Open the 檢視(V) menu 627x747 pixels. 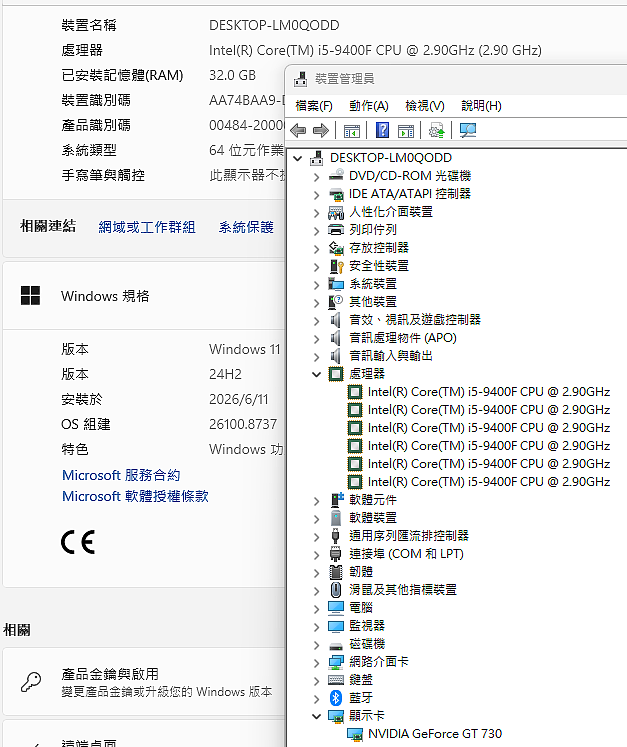coord(425,106)
